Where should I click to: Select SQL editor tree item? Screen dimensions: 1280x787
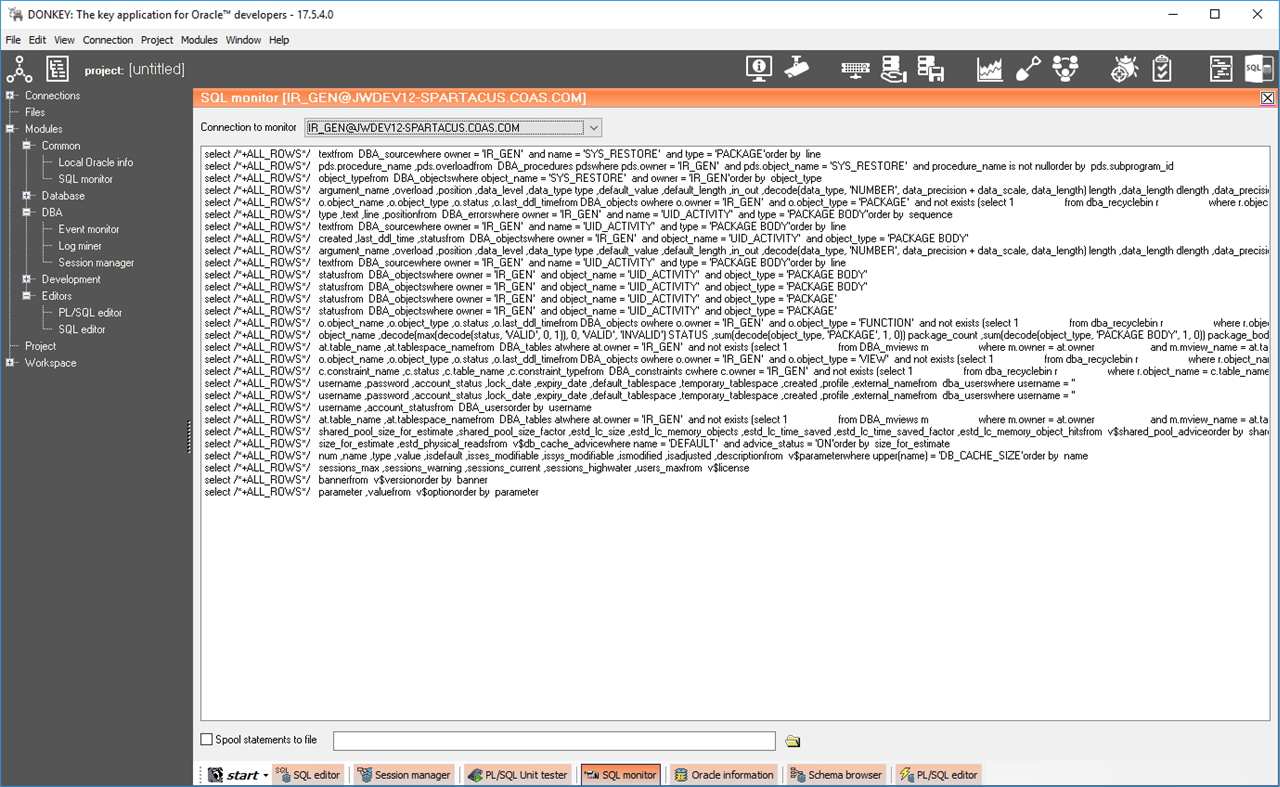coord(81,329)
